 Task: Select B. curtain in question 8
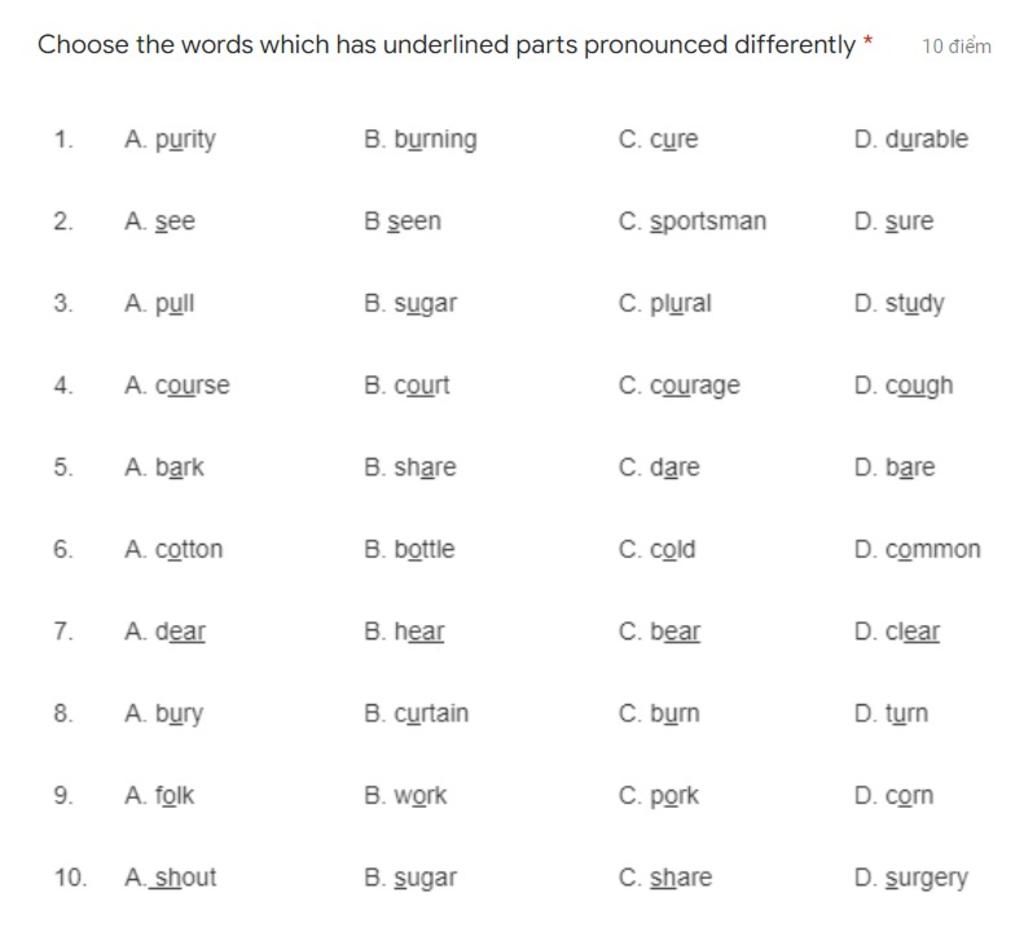(416, 713)
